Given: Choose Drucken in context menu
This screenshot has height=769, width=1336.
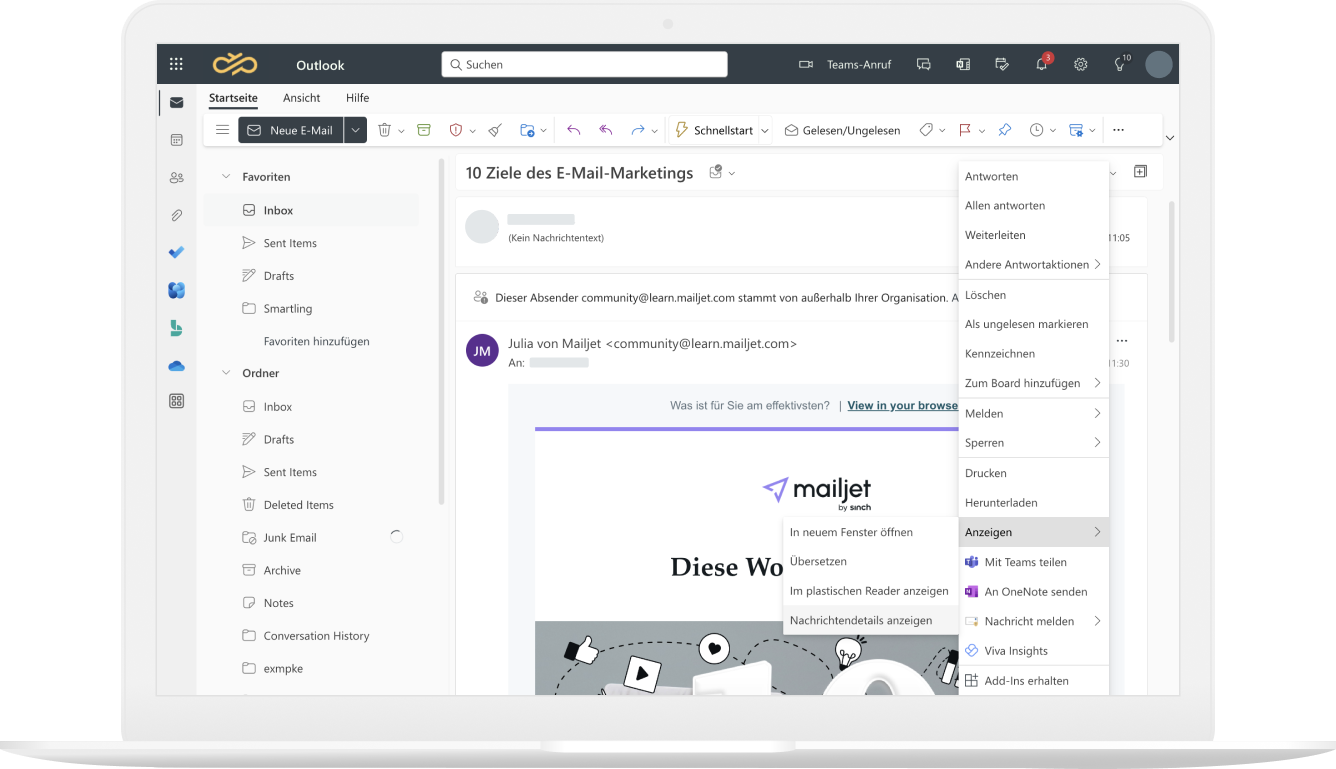Looking at the screenshot, I should click(x=1033, y=473).
